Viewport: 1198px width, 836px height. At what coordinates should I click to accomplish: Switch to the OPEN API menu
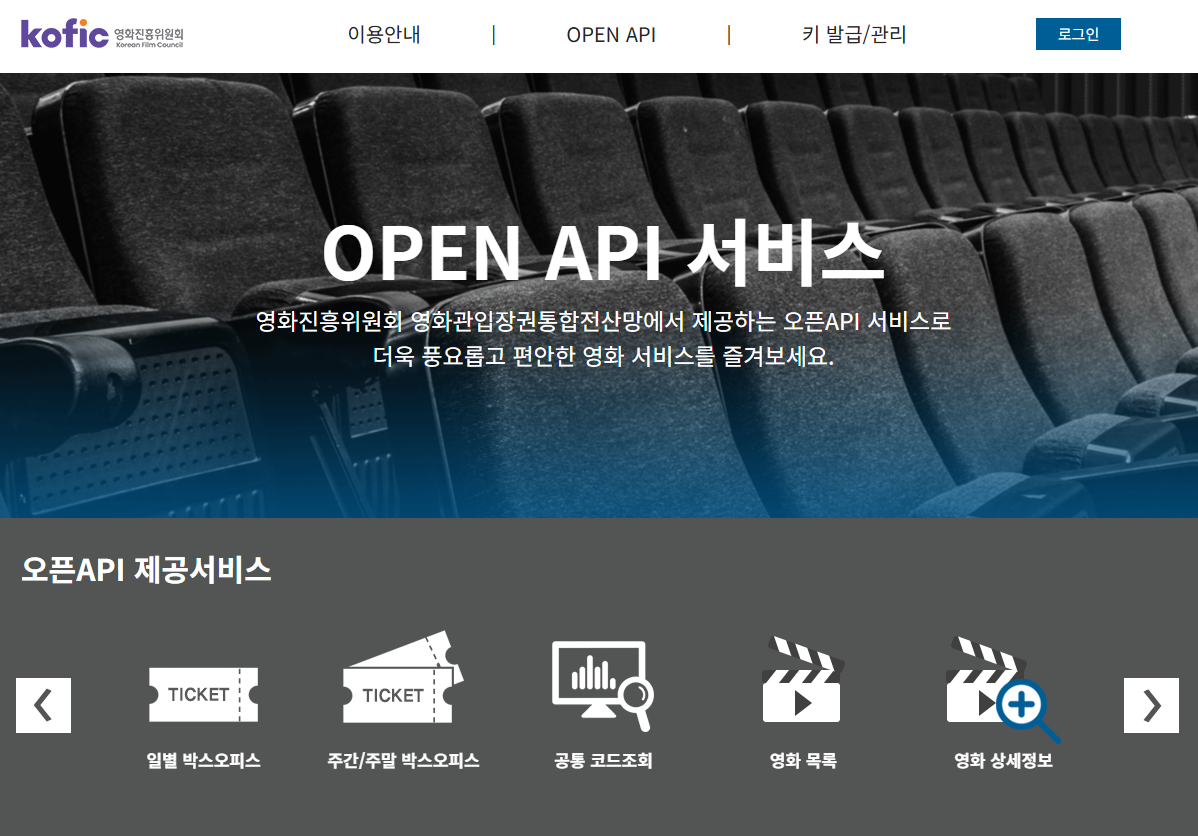coord(611,34)
